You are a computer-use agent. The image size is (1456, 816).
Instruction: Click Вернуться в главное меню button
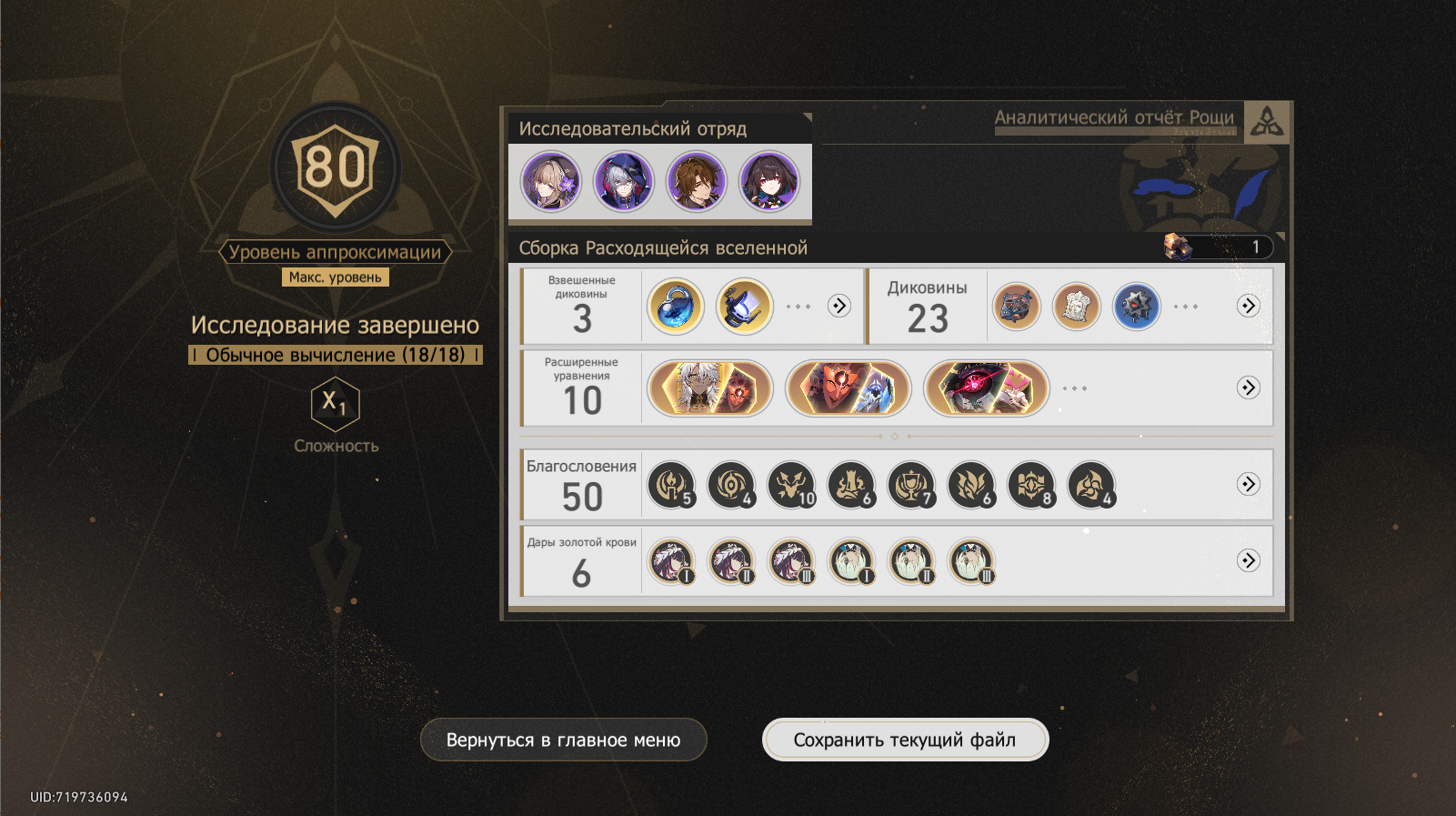tap(564, 740)
